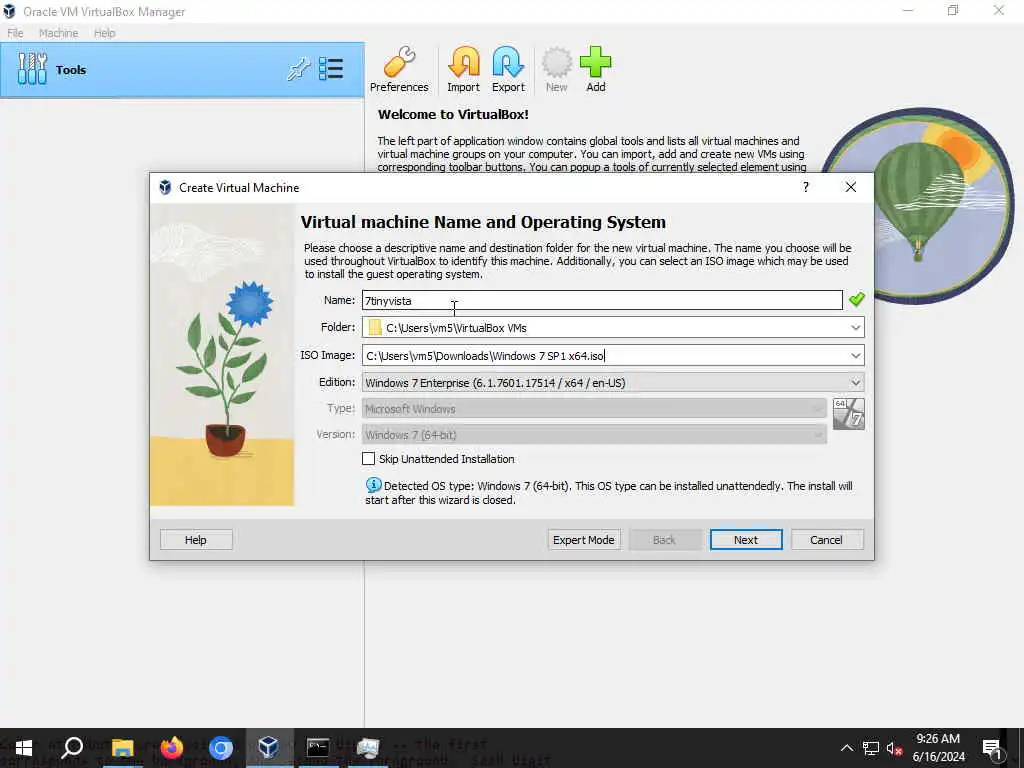Open the Edition dropdown
Screen dimensions: 1024x768
click(x=613, y=383)
